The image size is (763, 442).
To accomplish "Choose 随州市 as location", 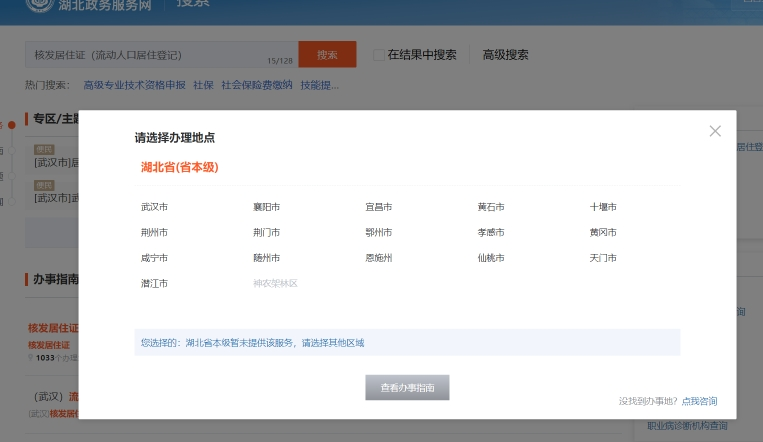I will (267, 258).
